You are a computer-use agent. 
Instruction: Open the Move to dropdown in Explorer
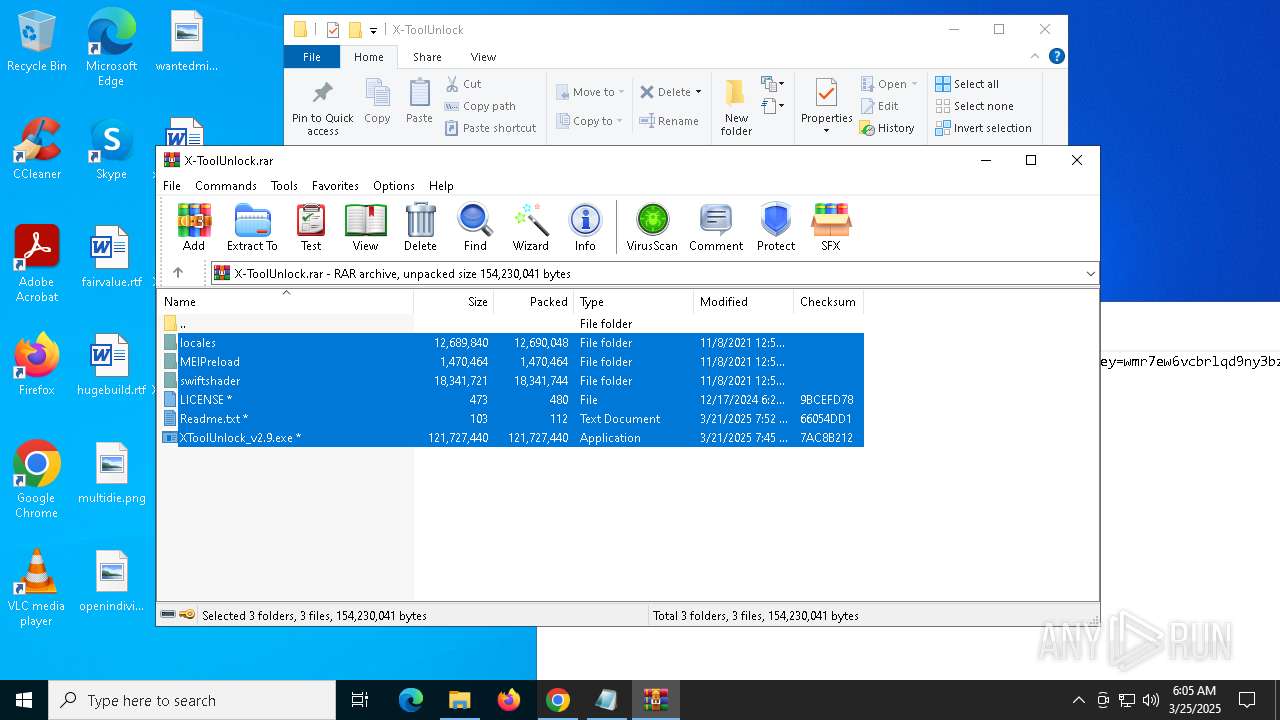click(x=590, y=92)
